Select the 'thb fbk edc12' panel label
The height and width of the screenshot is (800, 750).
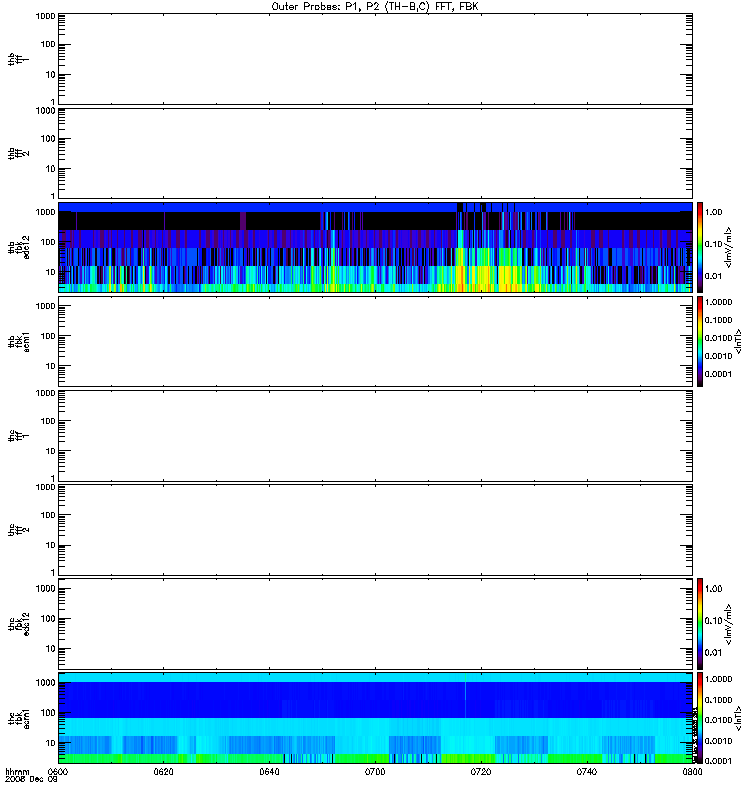(x=18, y=247)
